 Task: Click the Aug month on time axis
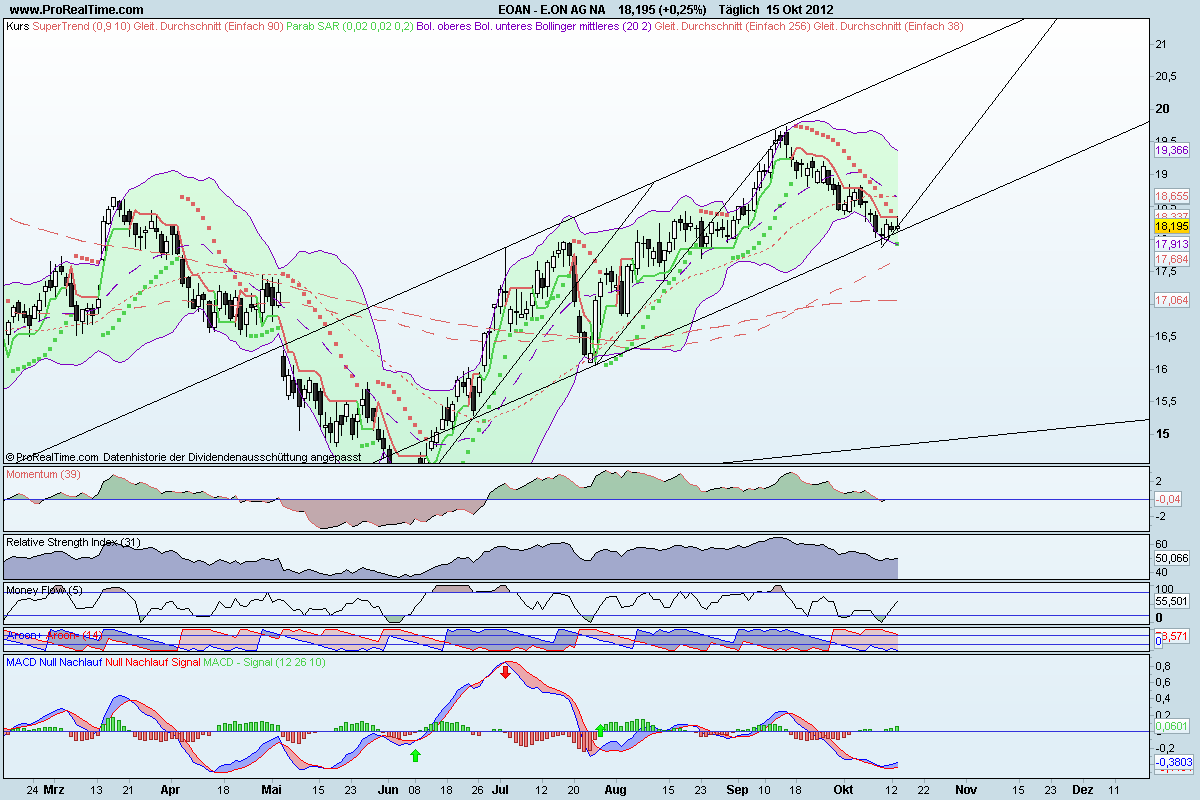coord(616,789)
